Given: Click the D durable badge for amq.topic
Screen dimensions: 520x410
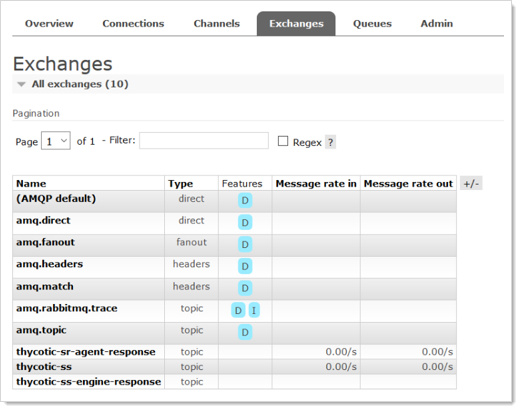Looking at the screenshot, I should pos(245,332).
